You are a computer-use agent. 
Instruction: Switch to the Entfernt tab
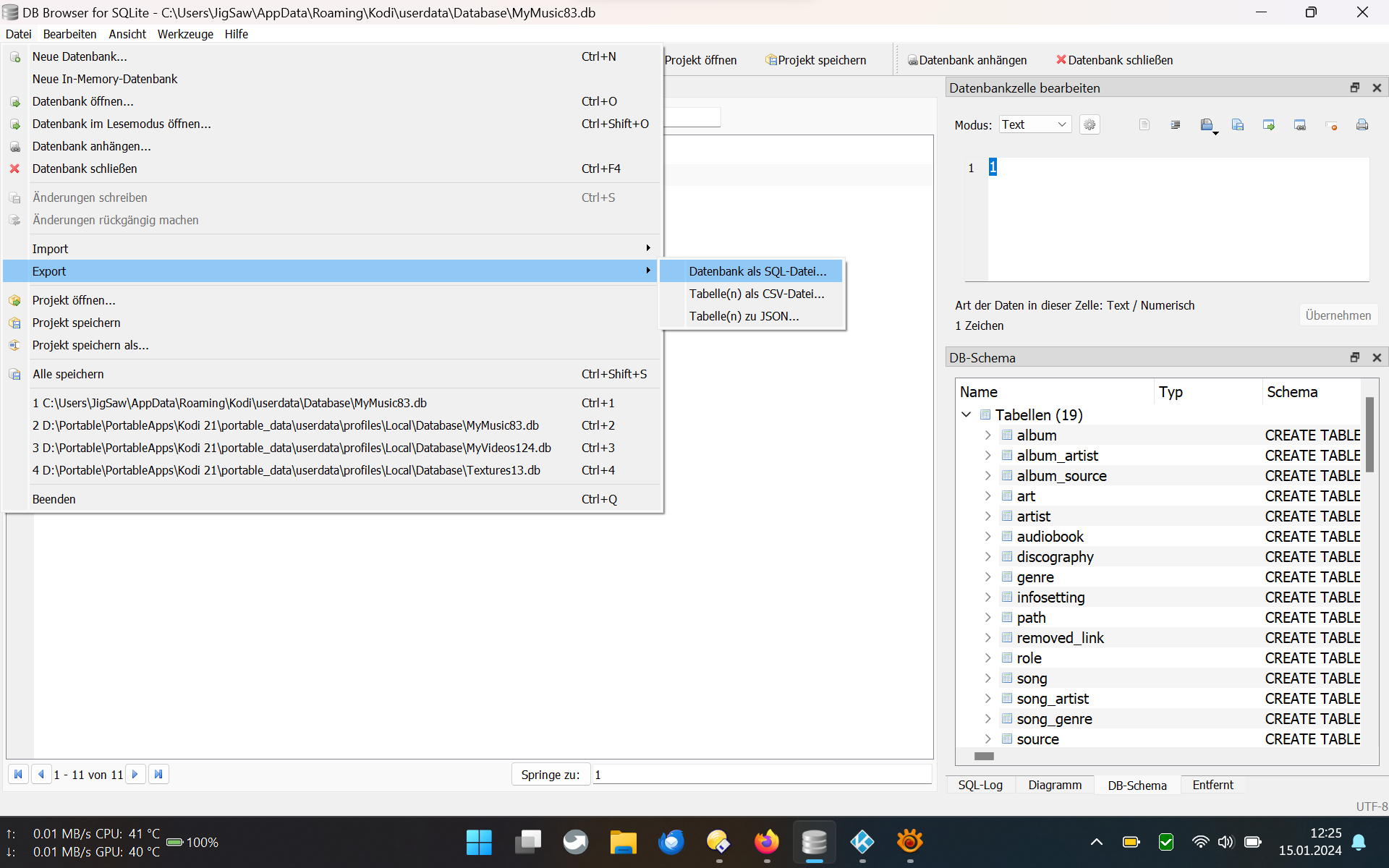(x=1212, y=785)
